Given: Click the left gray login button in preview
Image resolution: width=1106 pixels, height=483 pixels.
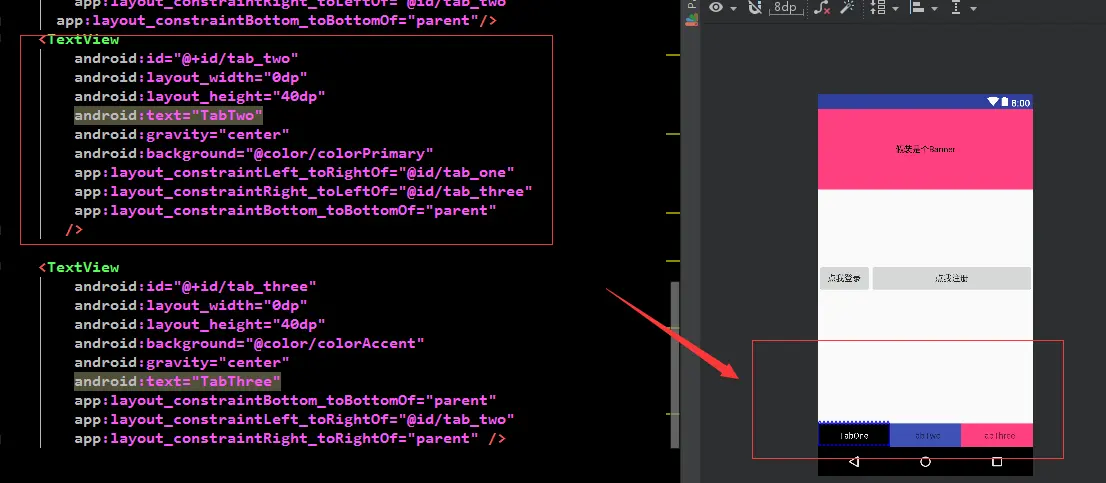Looking at the screenshot, I should 844,279.
